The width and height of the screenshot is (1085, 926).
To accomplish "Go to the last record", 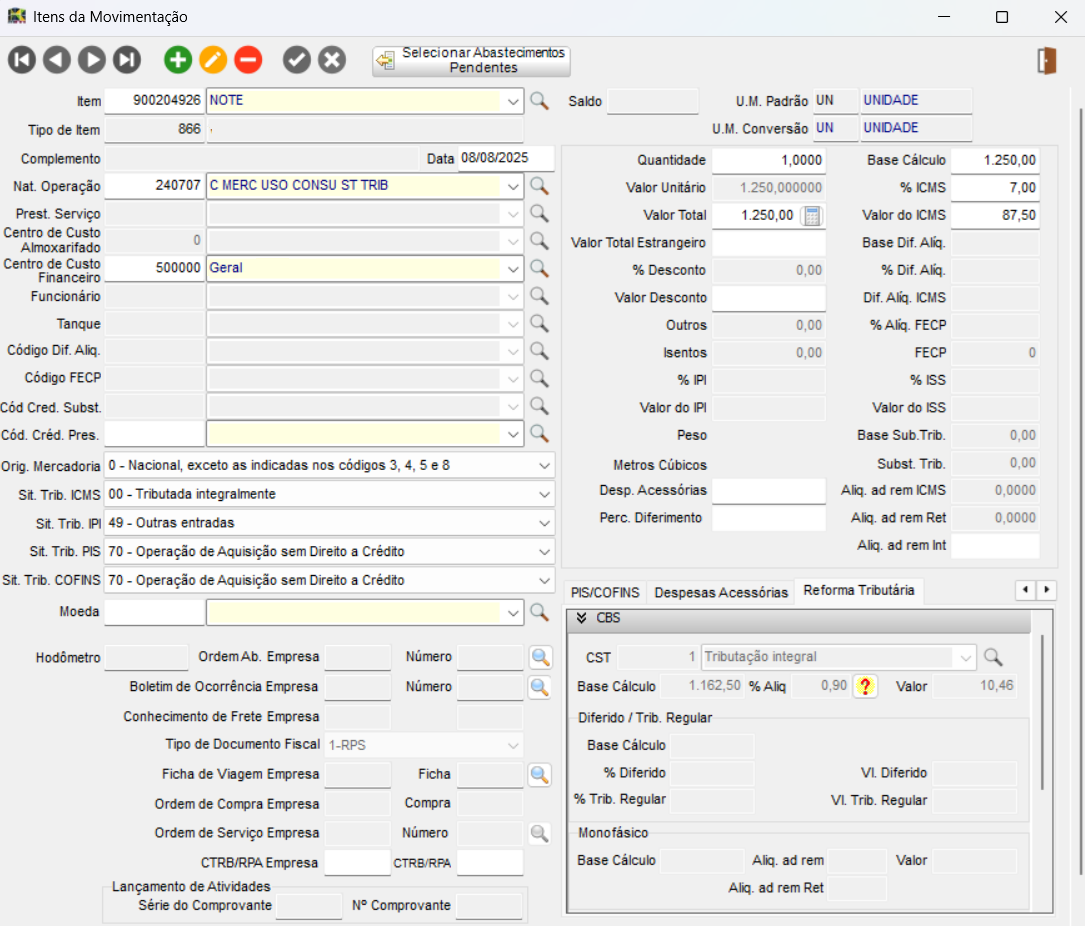I will [126, 60].
